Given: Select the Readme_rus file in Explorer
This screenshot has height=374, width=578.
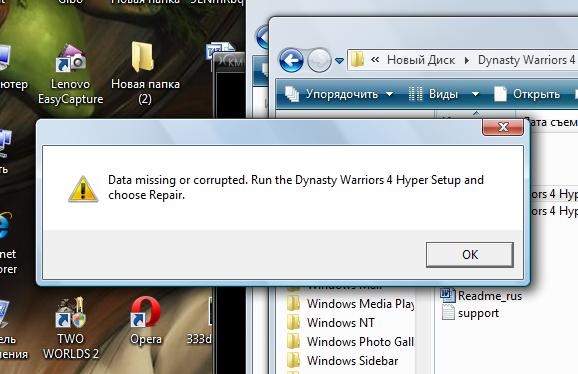Looking at the screenshot, I should pos(481,296).
